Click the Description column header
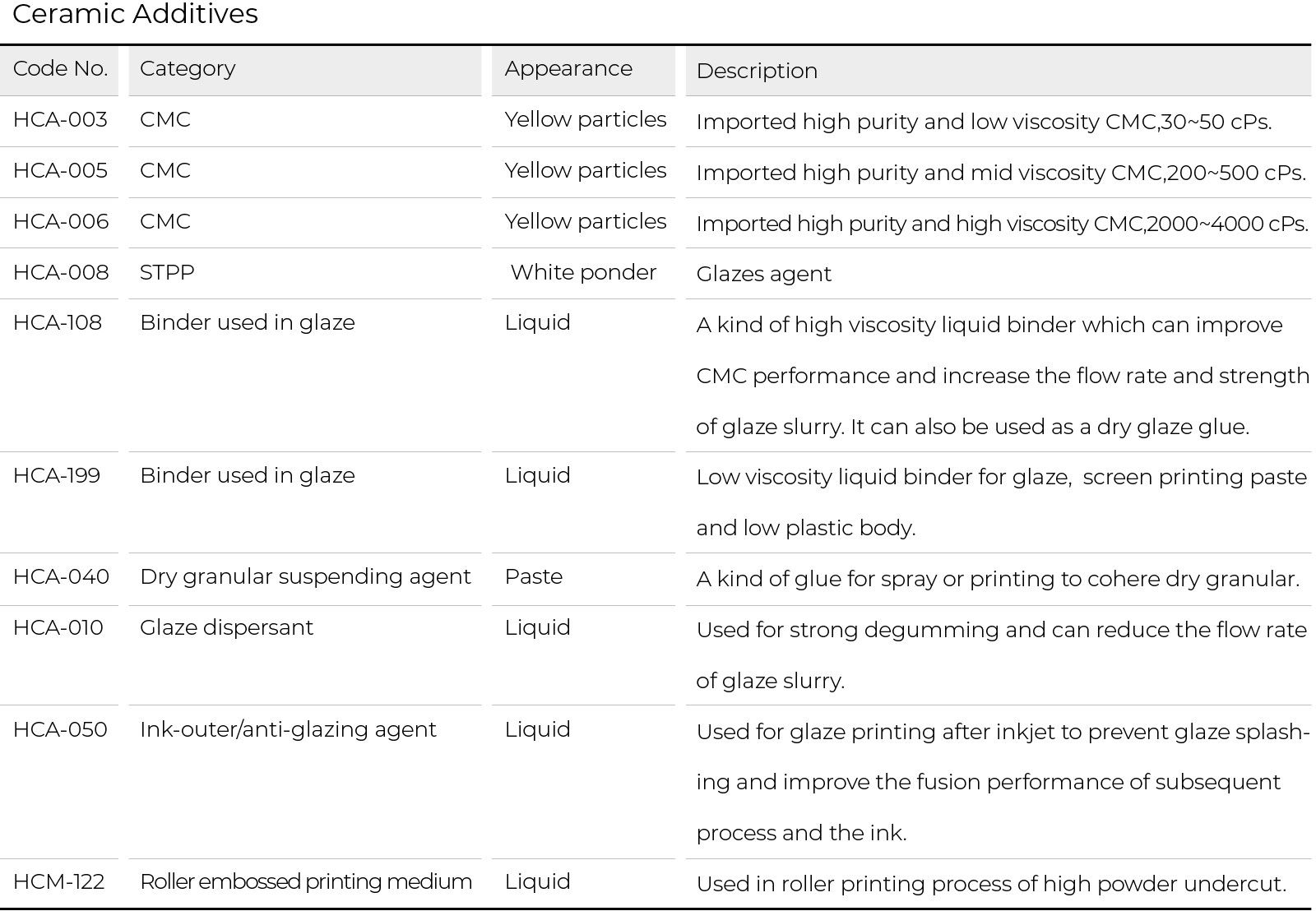Image resolution: width=1316 pixels, height=911 pixels. point(757,72)
